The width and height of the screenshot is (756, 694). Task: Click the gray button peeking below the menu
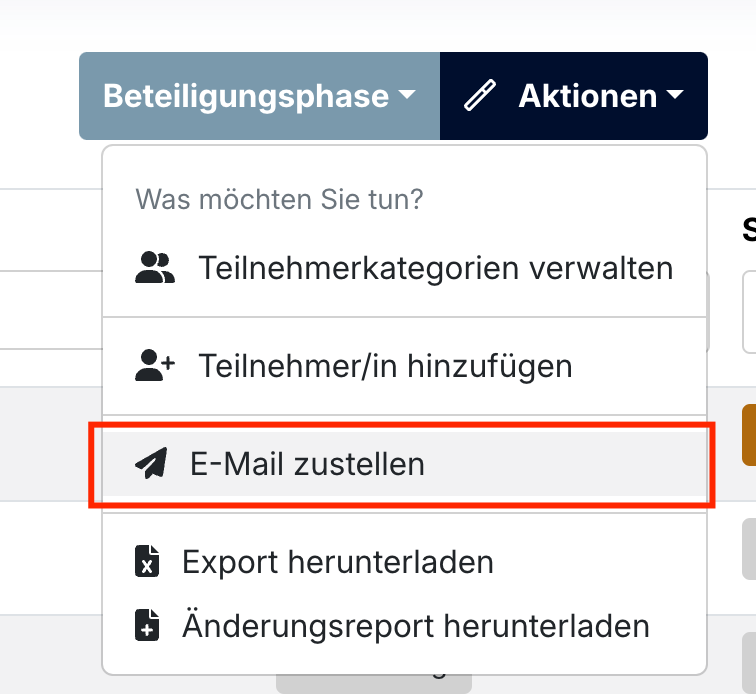click(x=374, y=684)
